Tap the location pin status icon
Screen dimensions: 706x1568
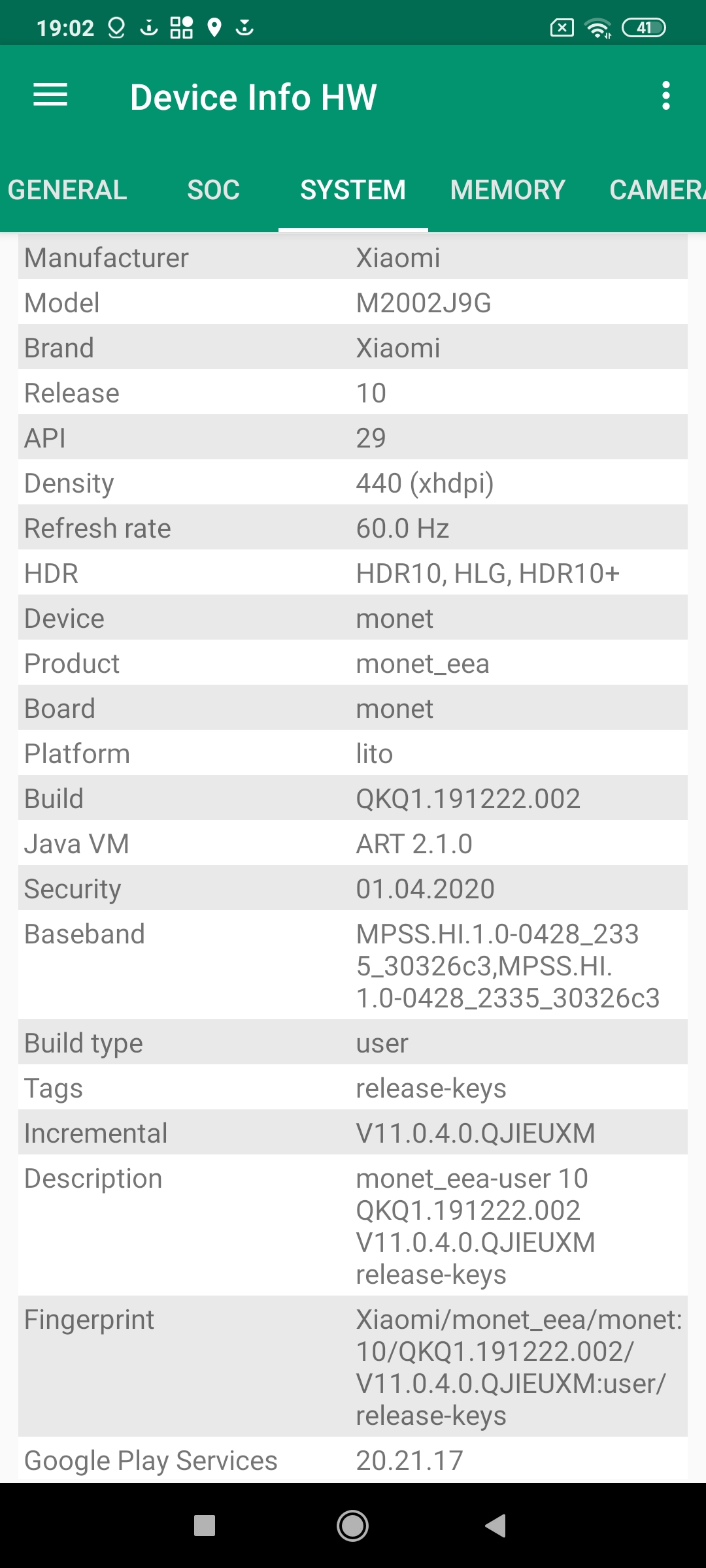pos(214,28)
